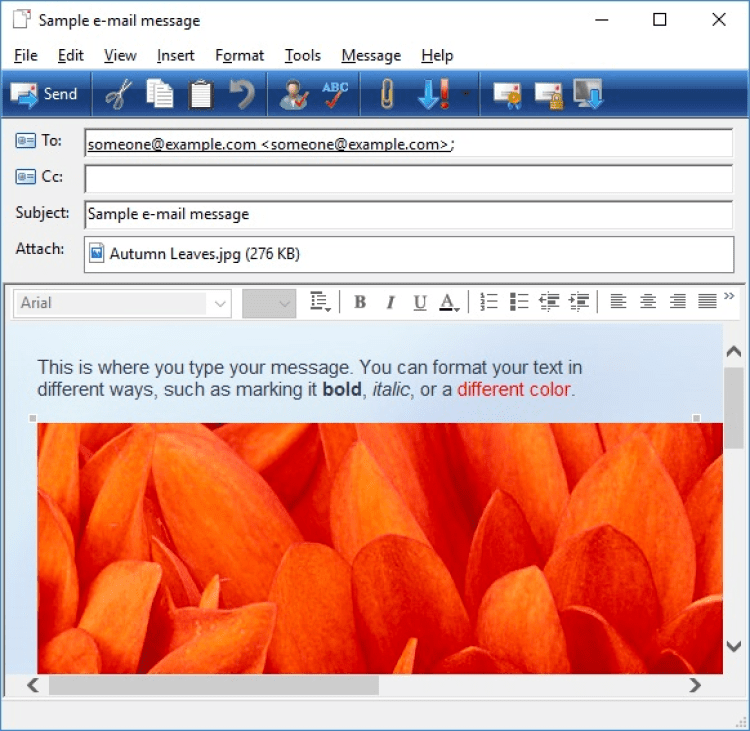Increase indentation icon

coord(578,302)
